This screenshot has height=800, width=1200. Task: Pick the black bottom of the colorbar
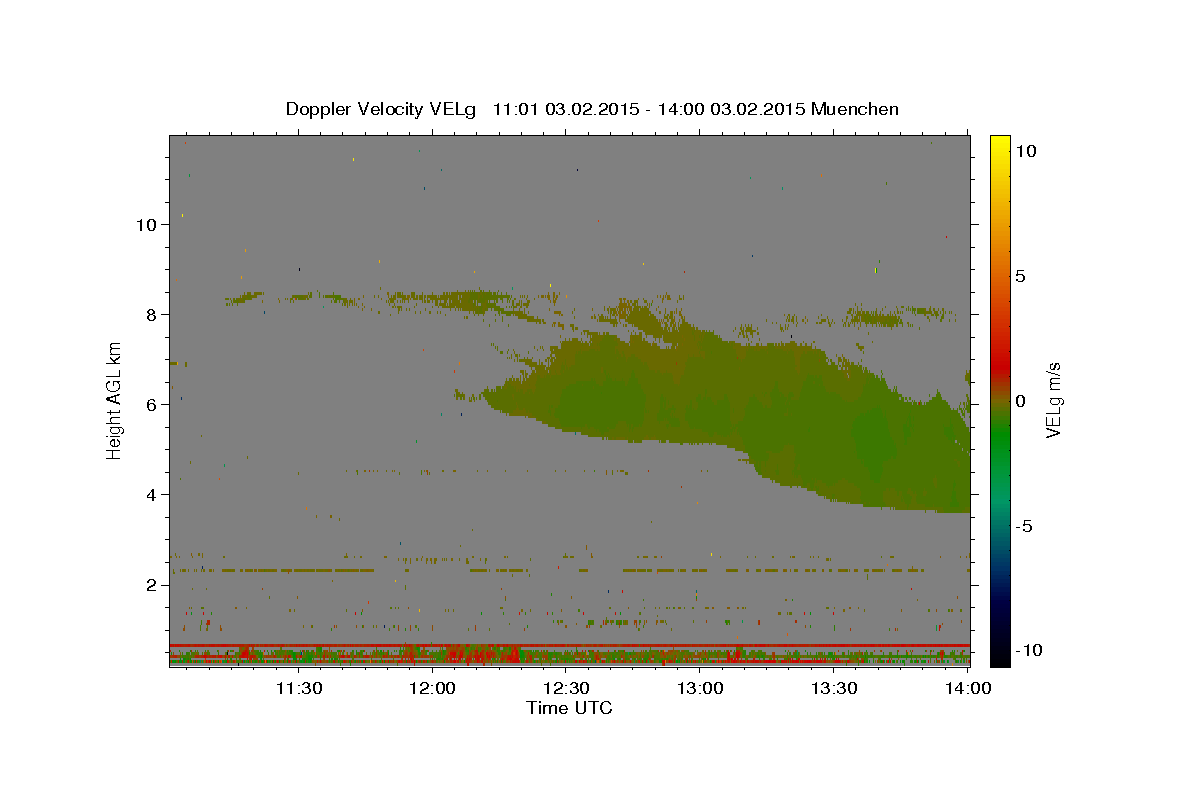click(x=999, y=656)
